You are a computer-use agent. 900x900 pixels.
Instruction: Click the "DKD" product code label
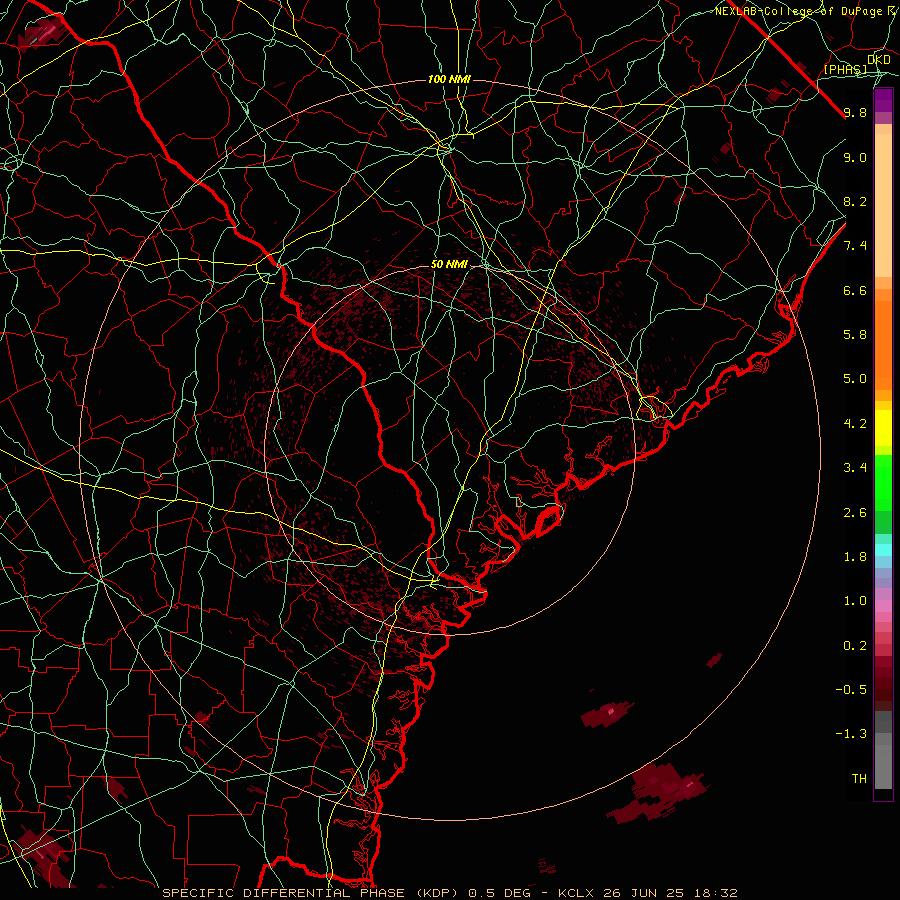[x=879, y=60]
